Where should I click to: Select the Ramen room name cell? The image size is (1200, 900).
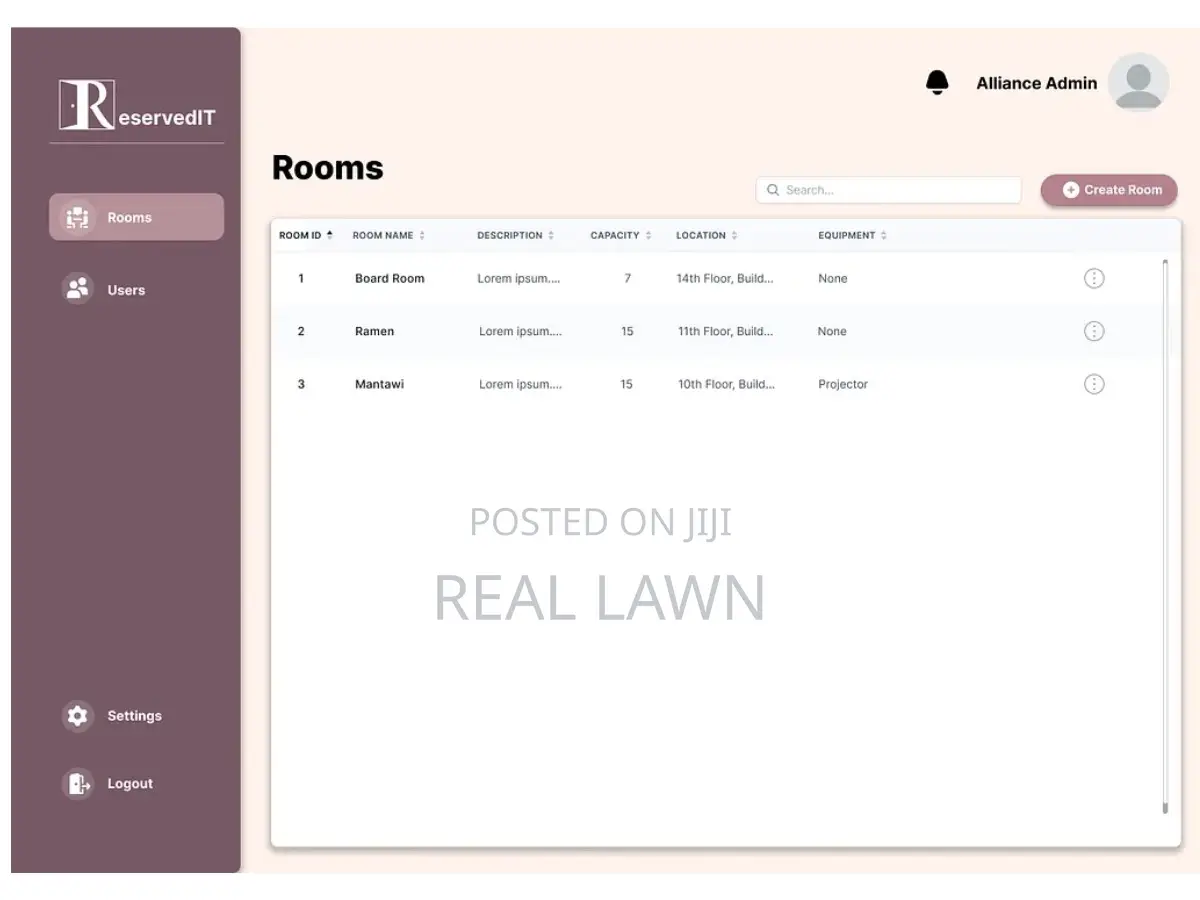[x=375, y=331]
